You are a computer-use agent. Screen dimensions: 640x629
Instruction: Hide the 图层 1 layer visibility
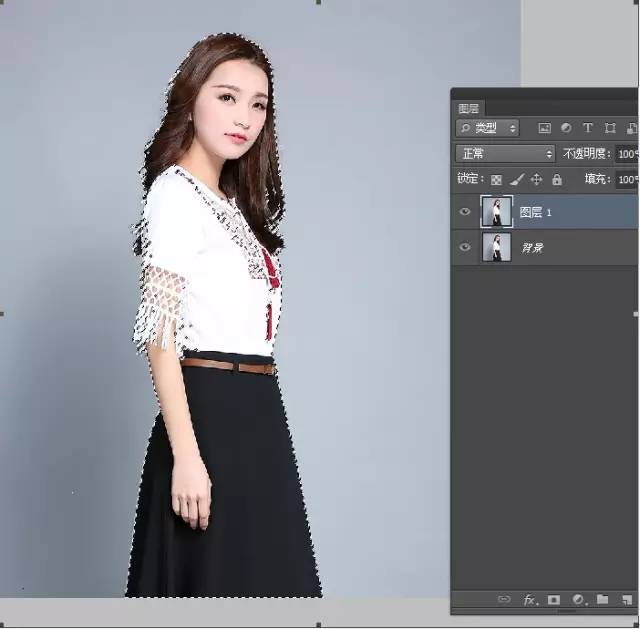click(465, 212)
